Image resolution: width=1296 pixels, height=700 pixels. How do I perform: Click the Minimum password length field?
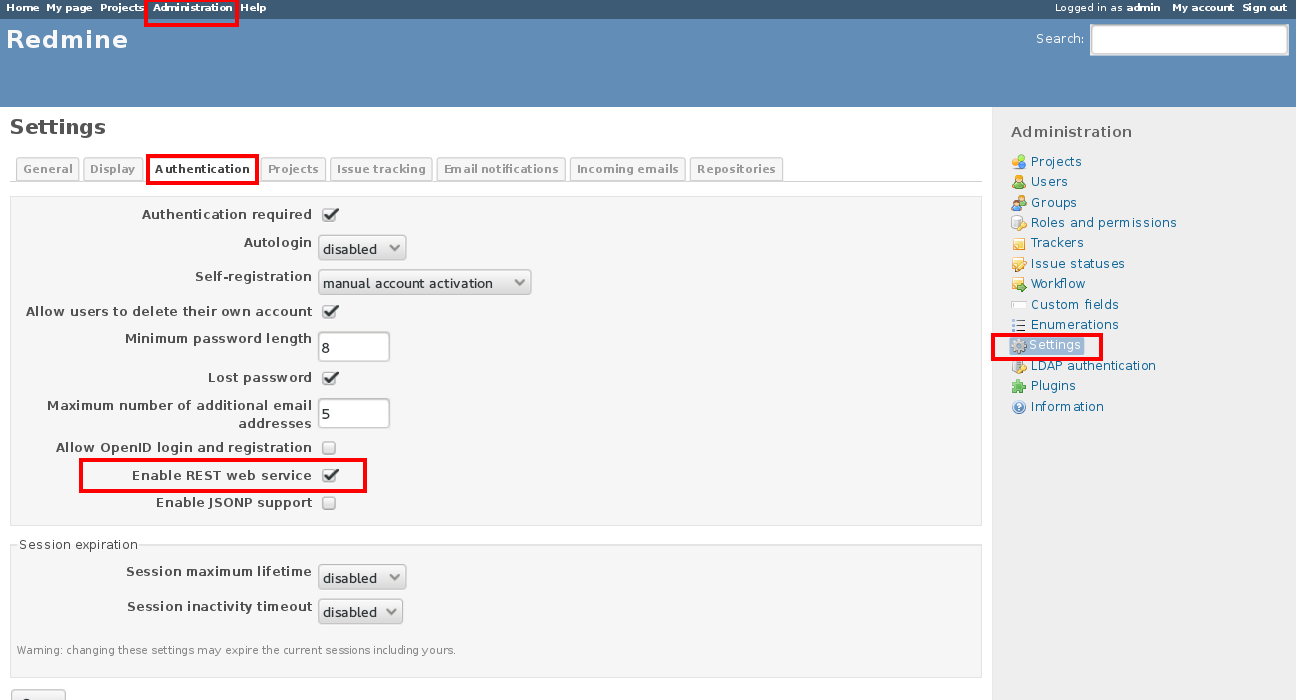pyautogui.click(x=354, y=347)
